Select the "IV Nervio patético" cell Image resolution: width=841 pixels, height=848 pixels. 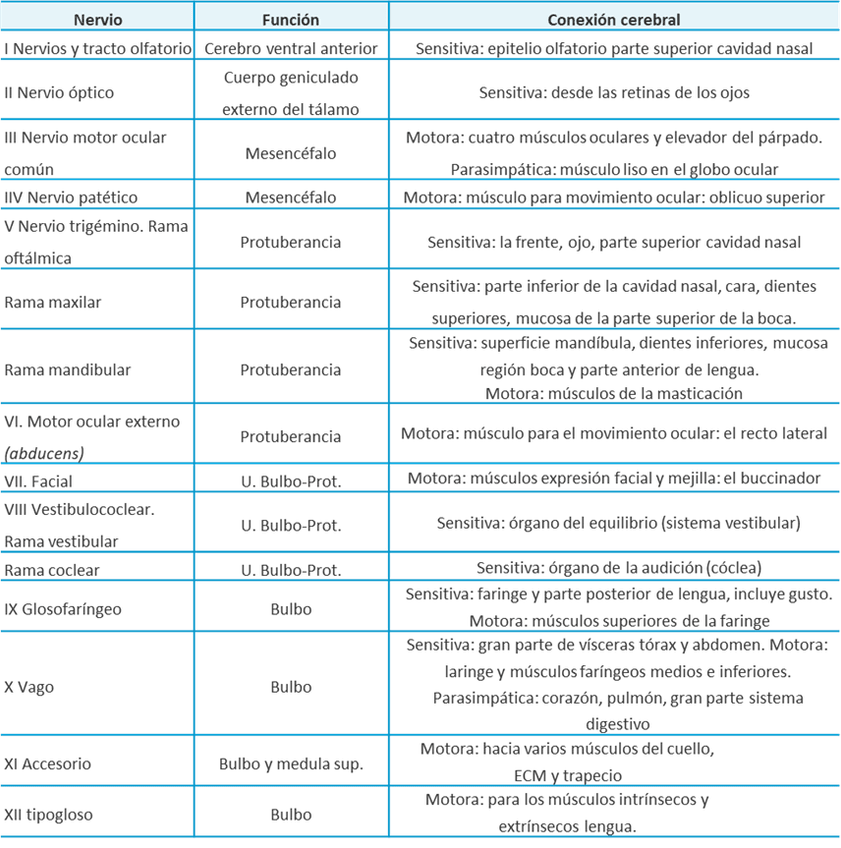(71, 196)
